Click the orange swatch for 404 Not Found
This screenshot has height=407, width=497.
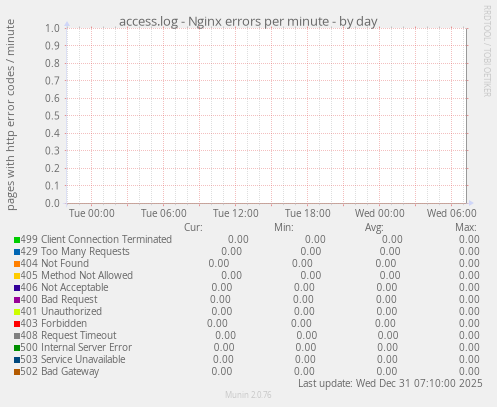[17, 264]
